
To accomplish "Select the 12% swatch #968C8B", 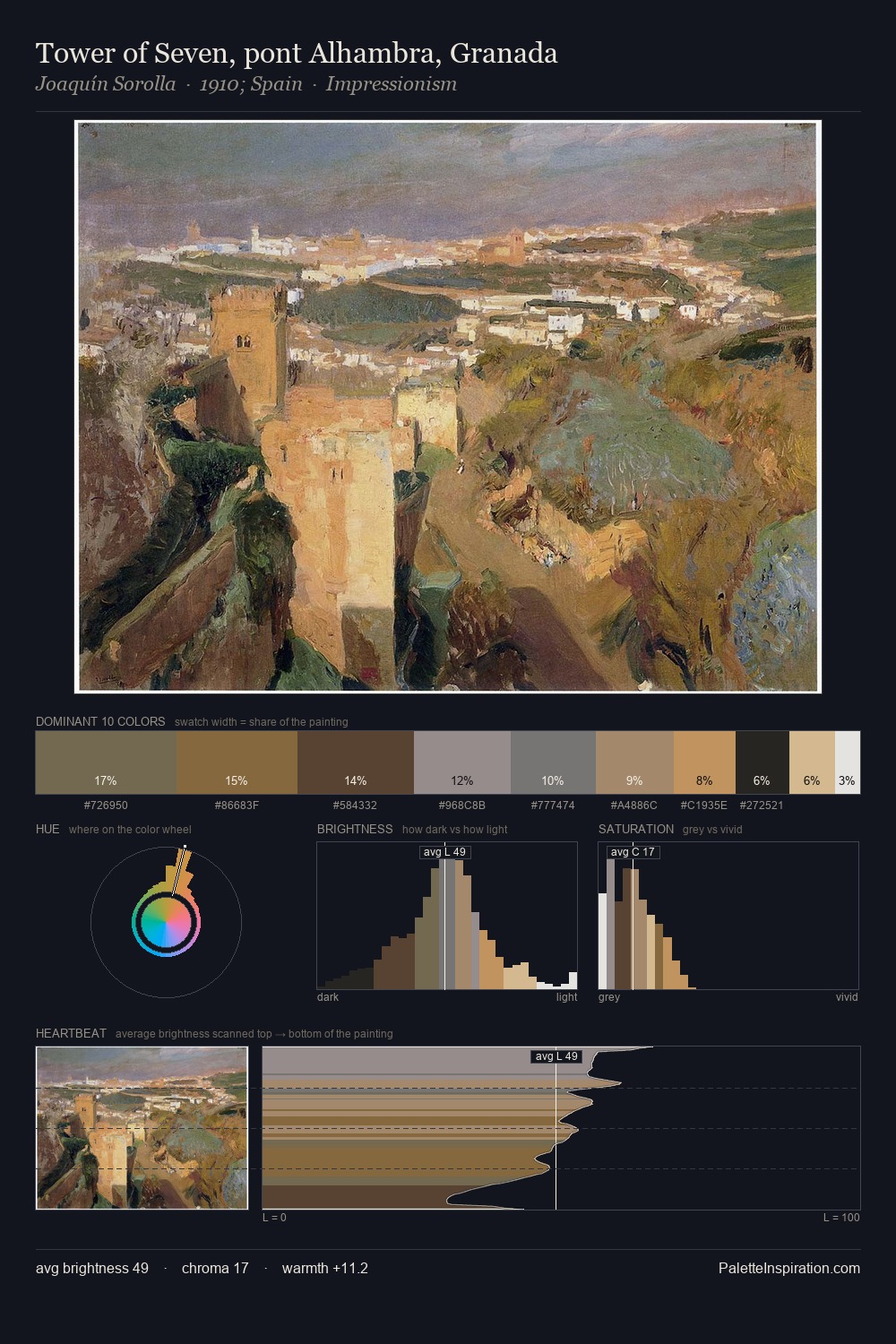I will [x=462, y=762].
